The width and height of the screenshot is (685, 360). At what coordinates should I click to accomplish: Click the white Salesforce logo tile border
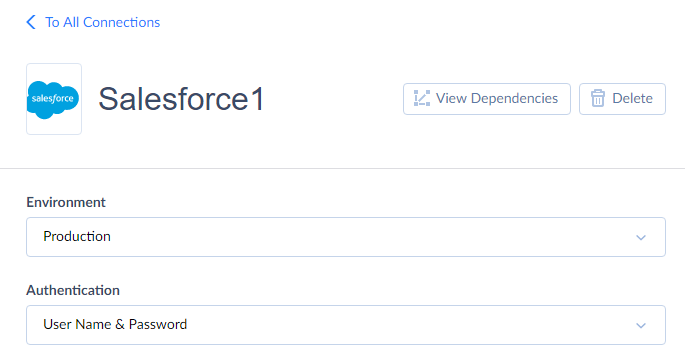(54, 66)
